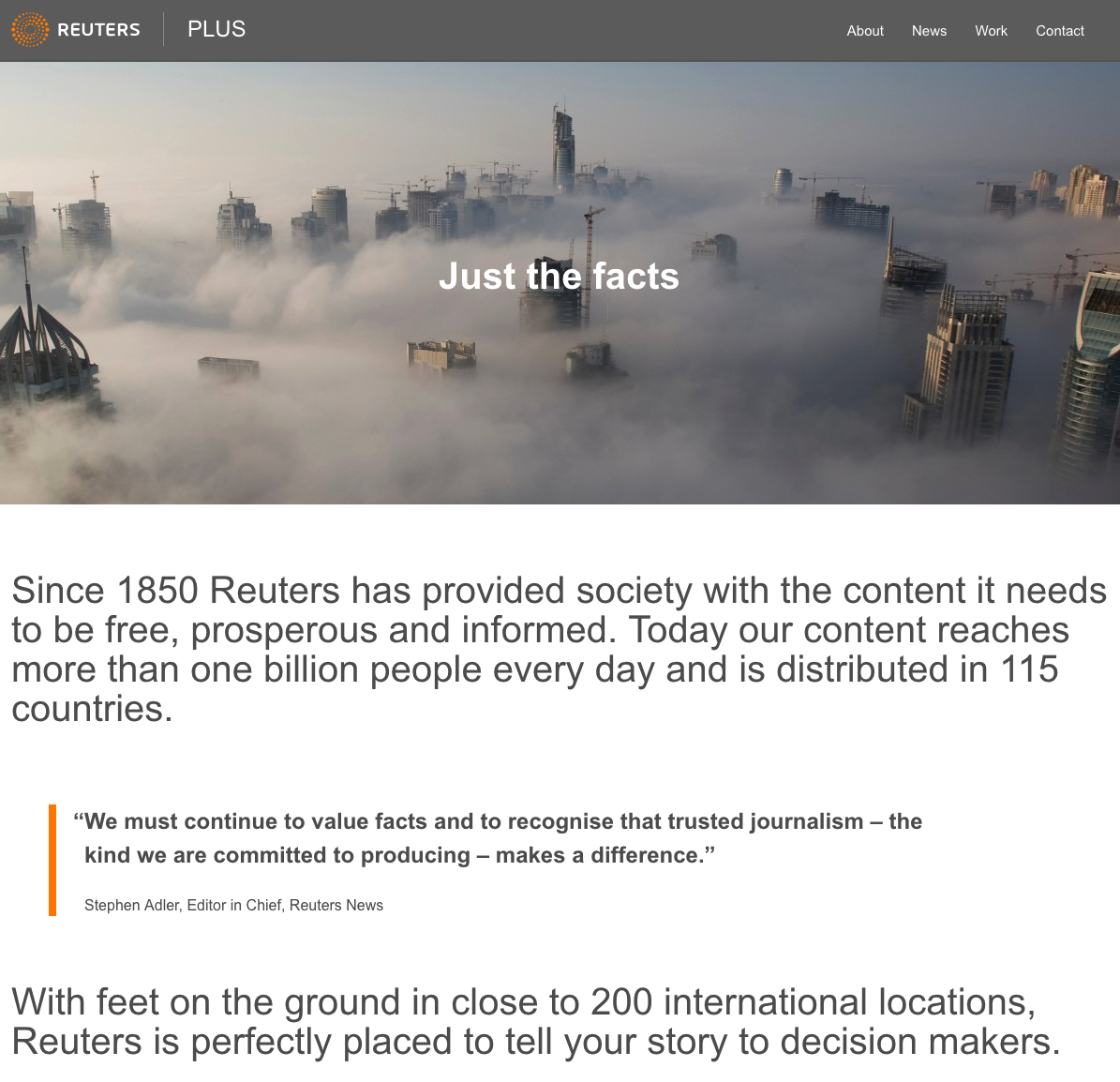This screenshot has height=1082, width=1120.
Task: Click the 'Just the facts' hero headline
Action: 559,276
